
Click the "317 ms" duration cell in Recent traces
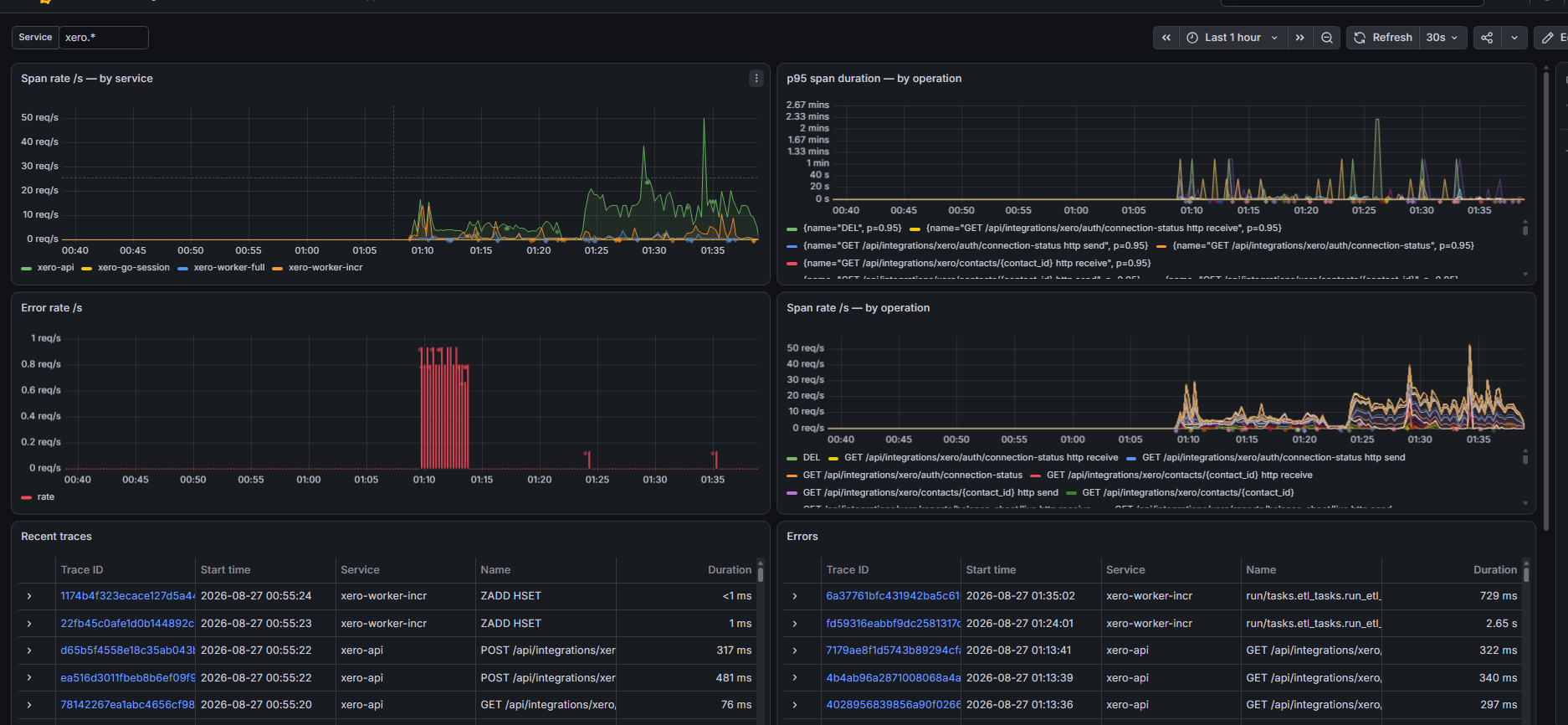point(734,650)
